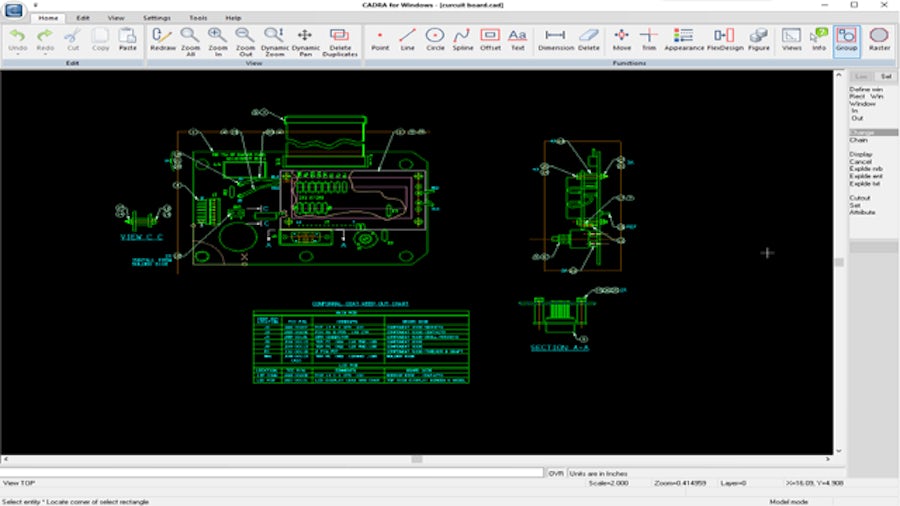Screen dimensions: 900x506
Task: Choose Chain in side menu
Action: 859,140
